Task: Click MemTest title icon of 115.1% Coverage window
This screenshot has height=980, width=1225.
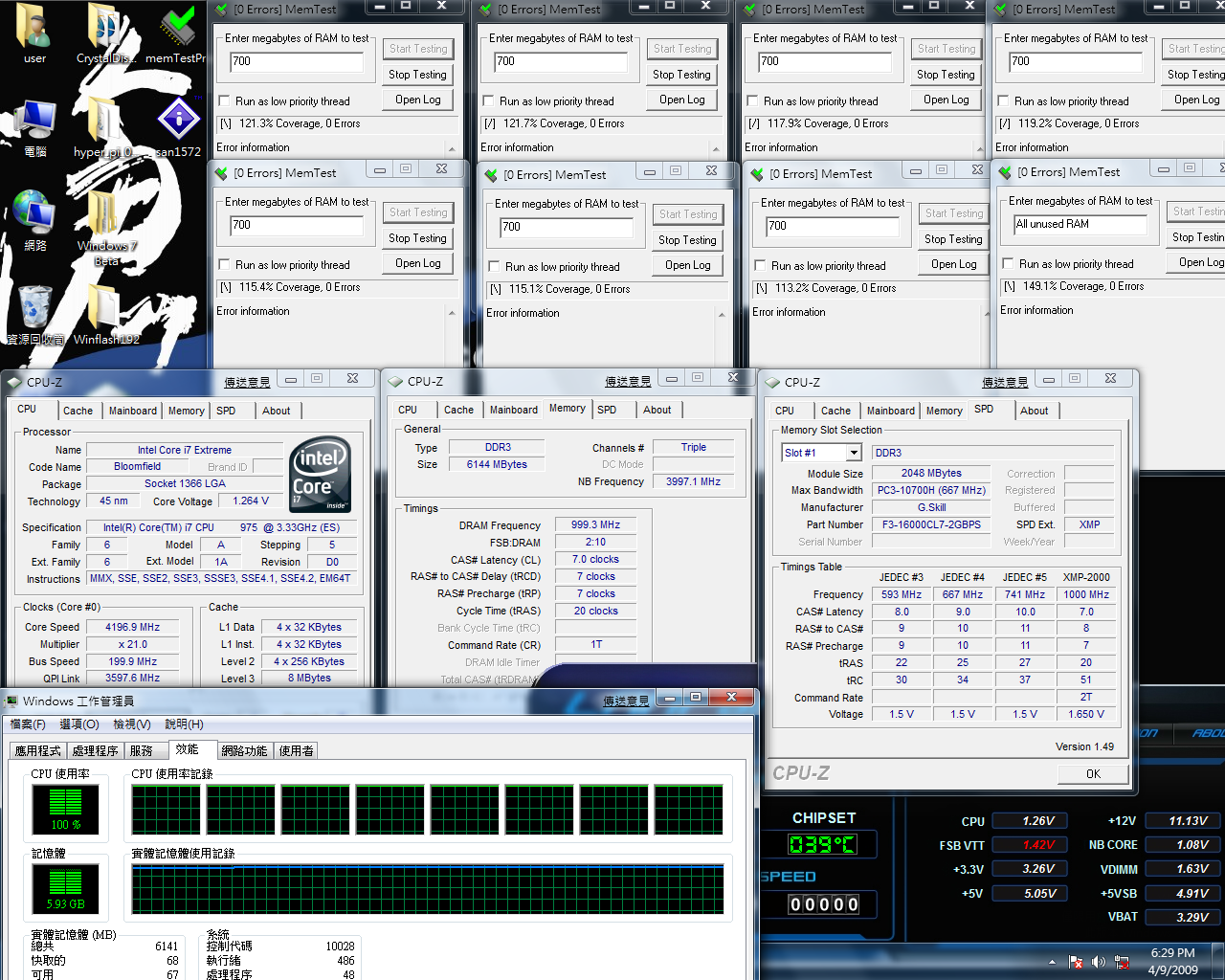Action: point(492,175)
